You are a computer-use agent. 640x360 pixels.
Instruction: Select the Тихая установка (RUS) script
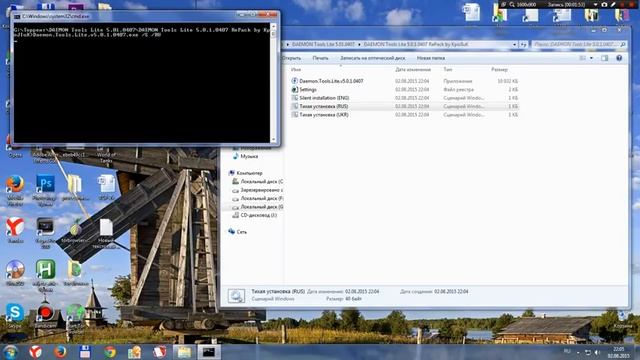click(324, 106)
